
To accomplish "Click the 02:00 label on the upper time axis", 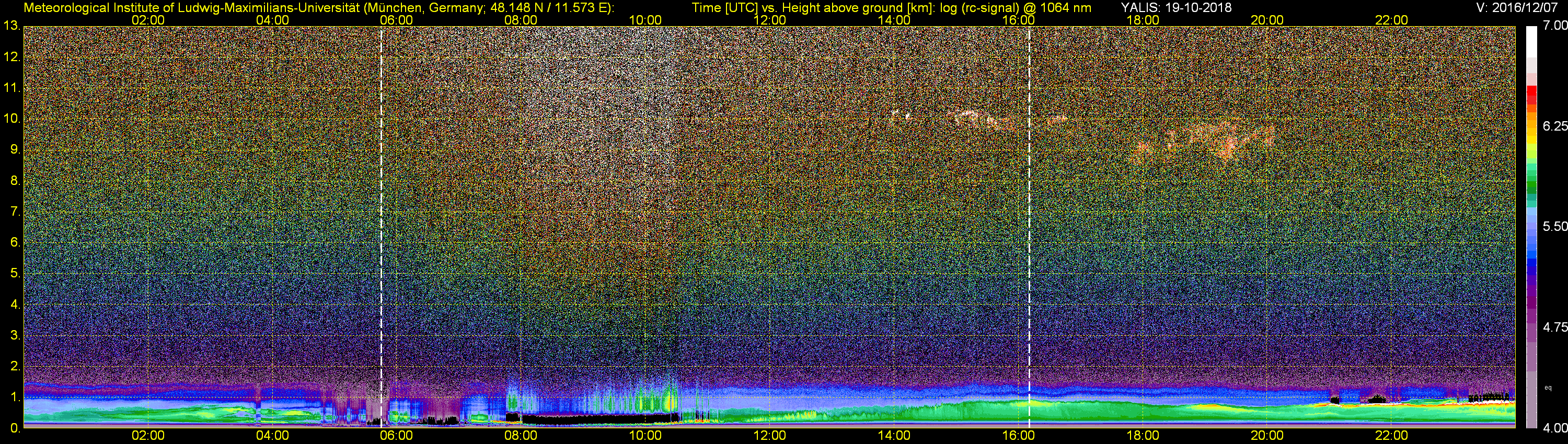I will click(x=148, y=19).
